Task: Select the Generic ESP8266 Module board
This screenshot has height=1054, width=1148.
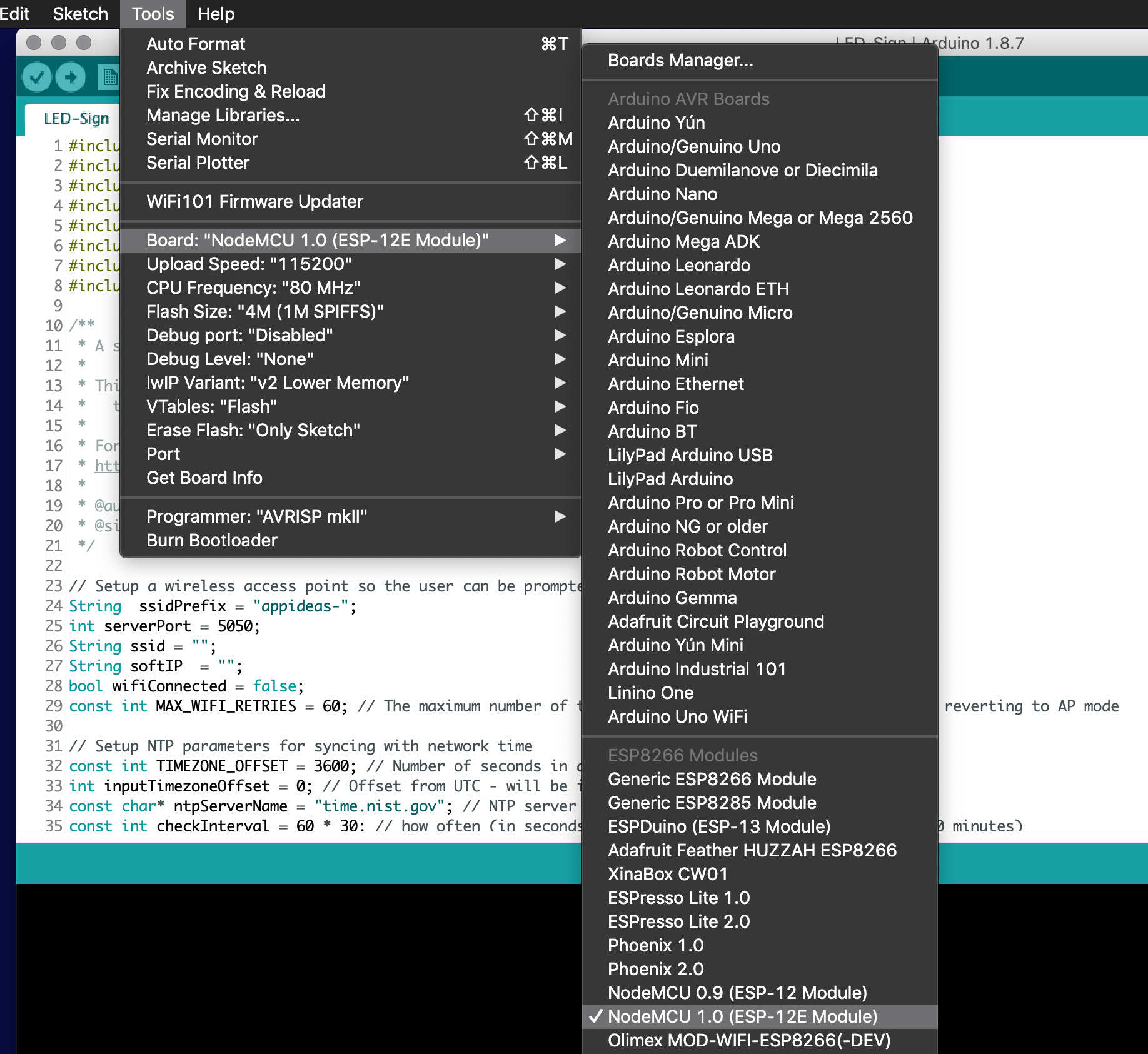Action: pyautogui.click(x=712, y=779)
